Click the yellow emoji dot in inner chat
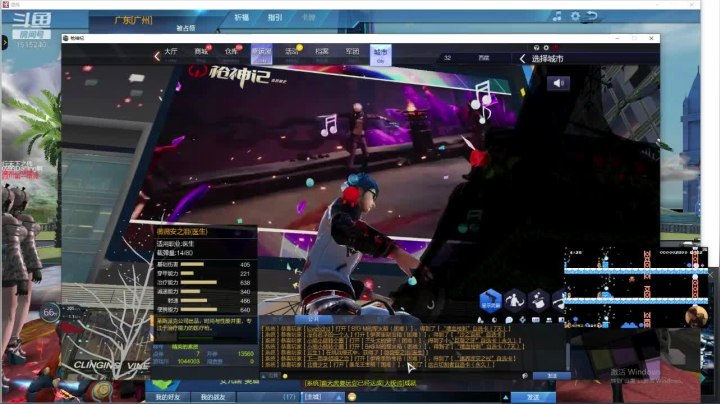Screen dimensions: 720x404 coord(285,376)
